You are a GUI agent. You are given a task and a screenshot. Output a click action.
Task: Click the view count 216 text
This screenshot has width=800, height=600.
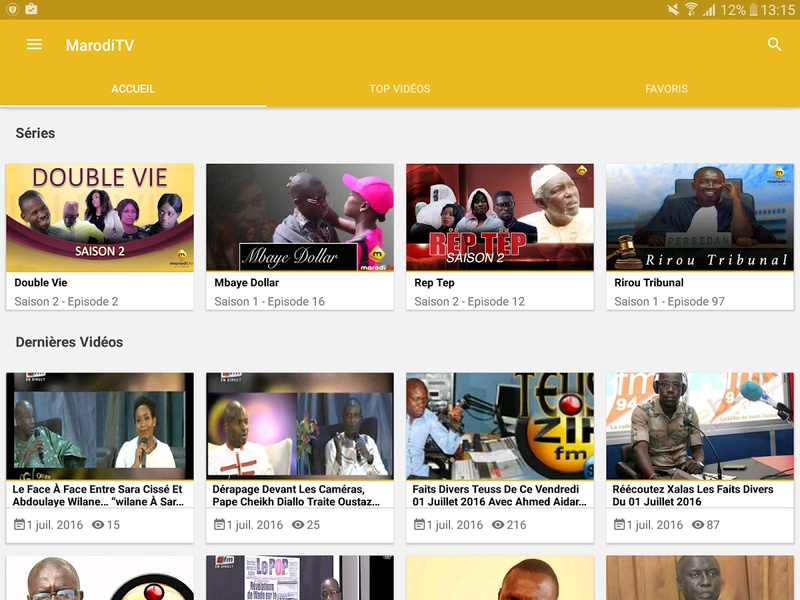516,525
